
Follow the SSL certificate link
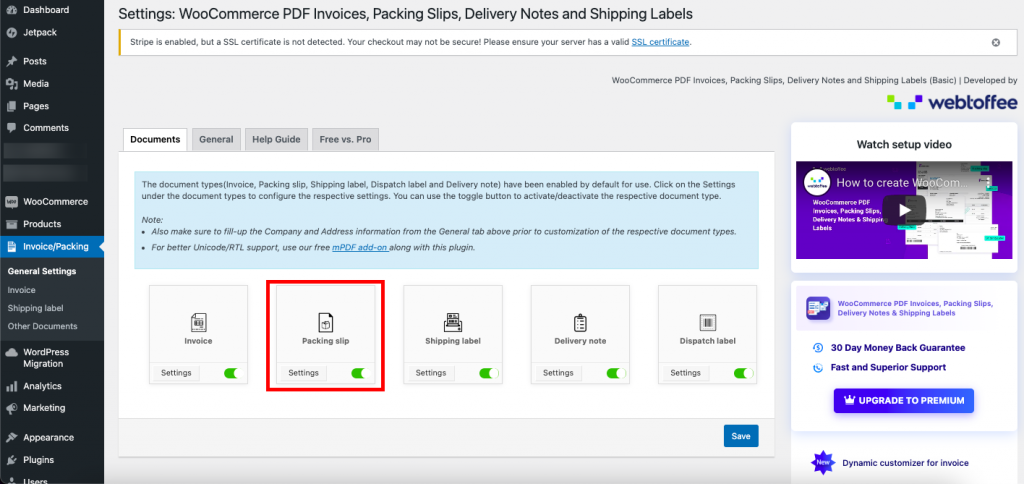pos(660,42)
